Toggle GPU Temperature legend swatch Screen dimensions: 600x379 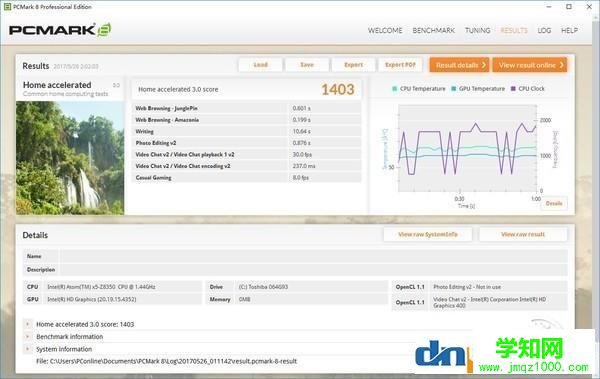453,89
